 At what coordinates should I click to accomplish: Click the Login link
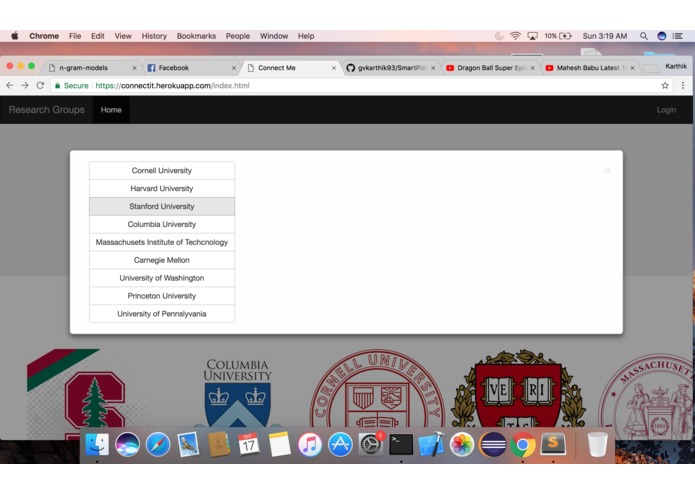[666, 110]
